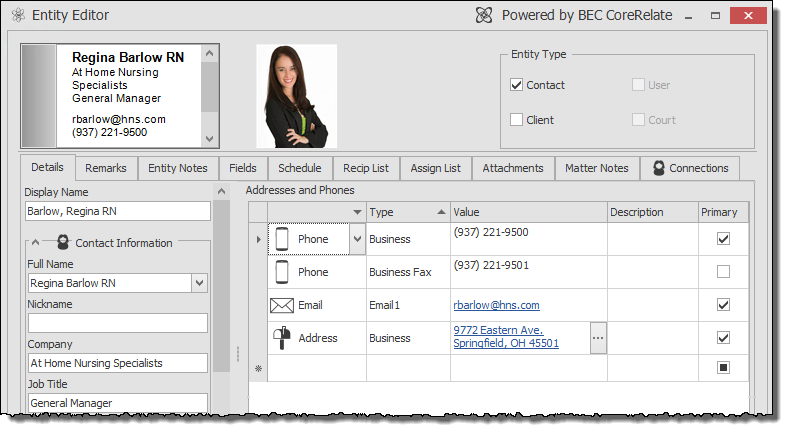Click the Regina Barlow profile photo
This screenshot has width=789, height=433.
(296, 96)
